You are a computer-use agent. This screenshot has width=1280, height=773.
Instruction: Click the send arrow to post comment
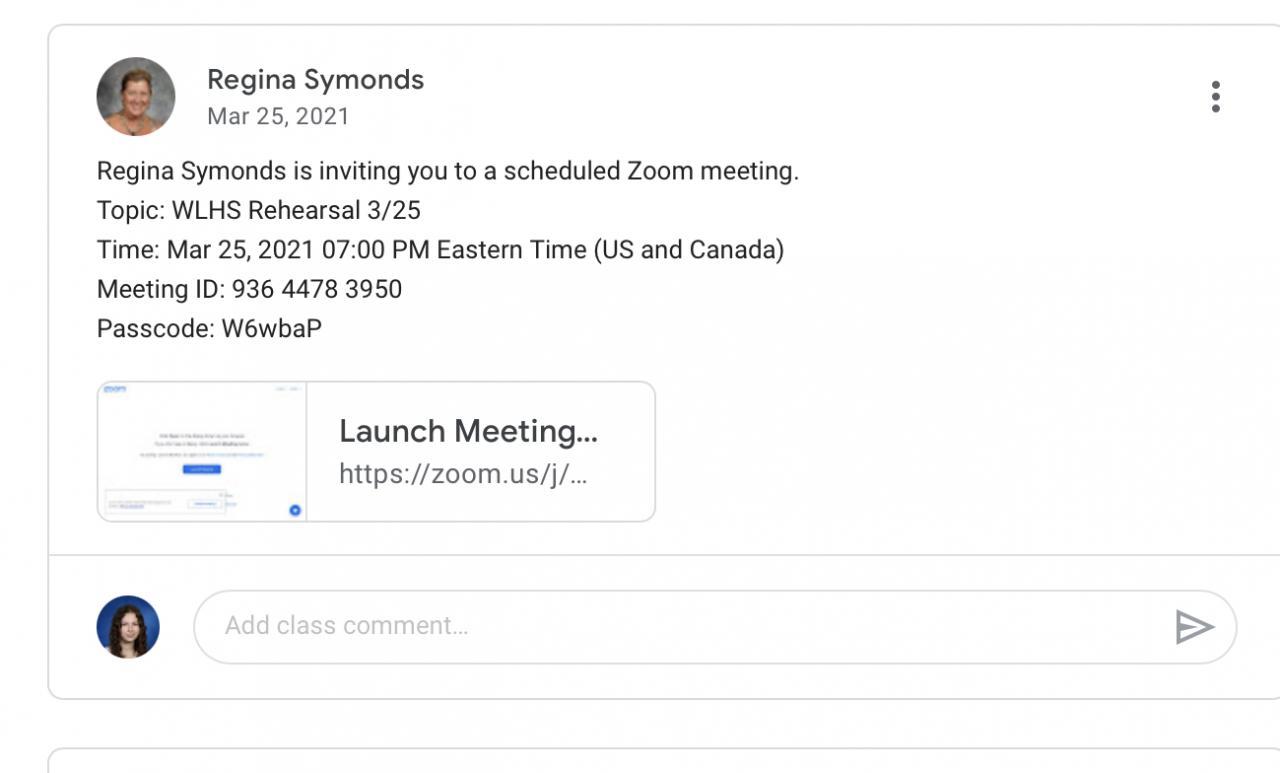(1194, 627)
